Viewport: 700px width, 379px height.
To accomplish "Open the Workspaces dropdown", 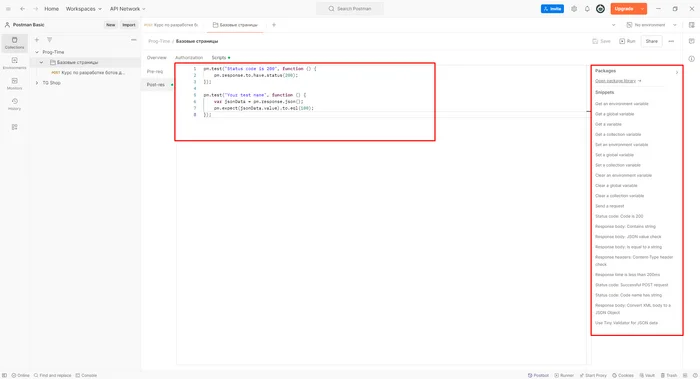I will [x=83, y=9].
